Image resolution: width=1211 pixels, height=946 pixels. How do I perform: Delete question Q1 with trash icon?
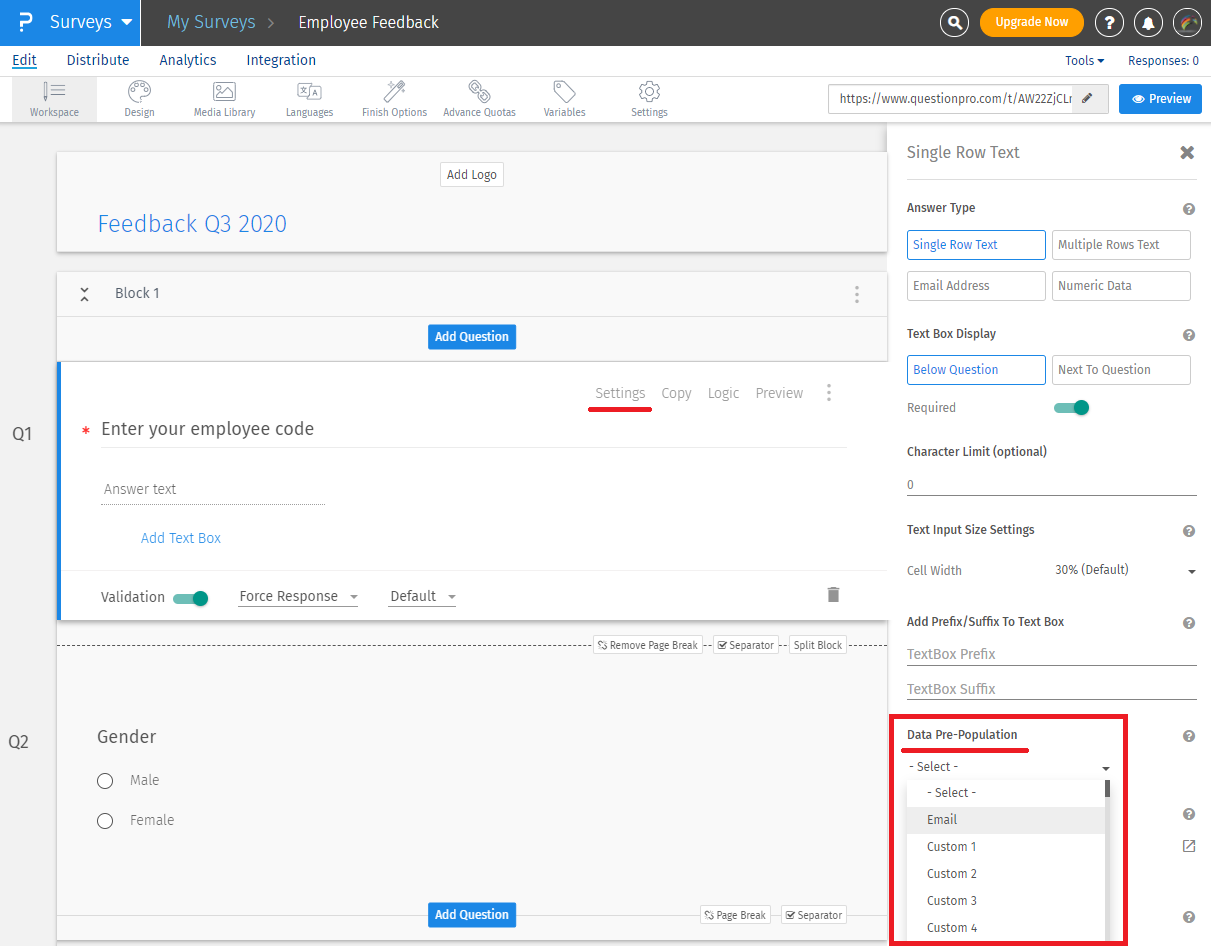point(833,595)
